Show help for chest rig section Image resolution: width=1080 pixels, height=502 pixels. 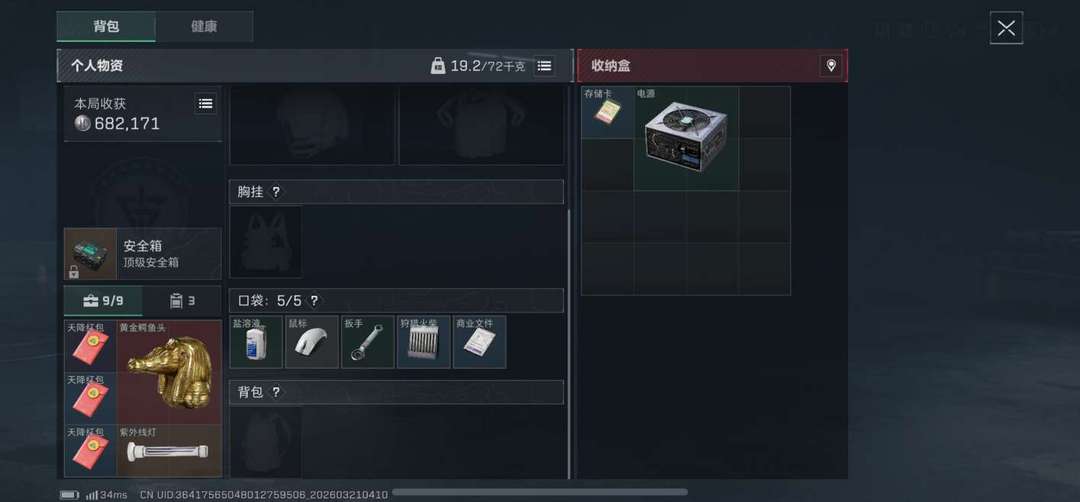tap(276, 192)
